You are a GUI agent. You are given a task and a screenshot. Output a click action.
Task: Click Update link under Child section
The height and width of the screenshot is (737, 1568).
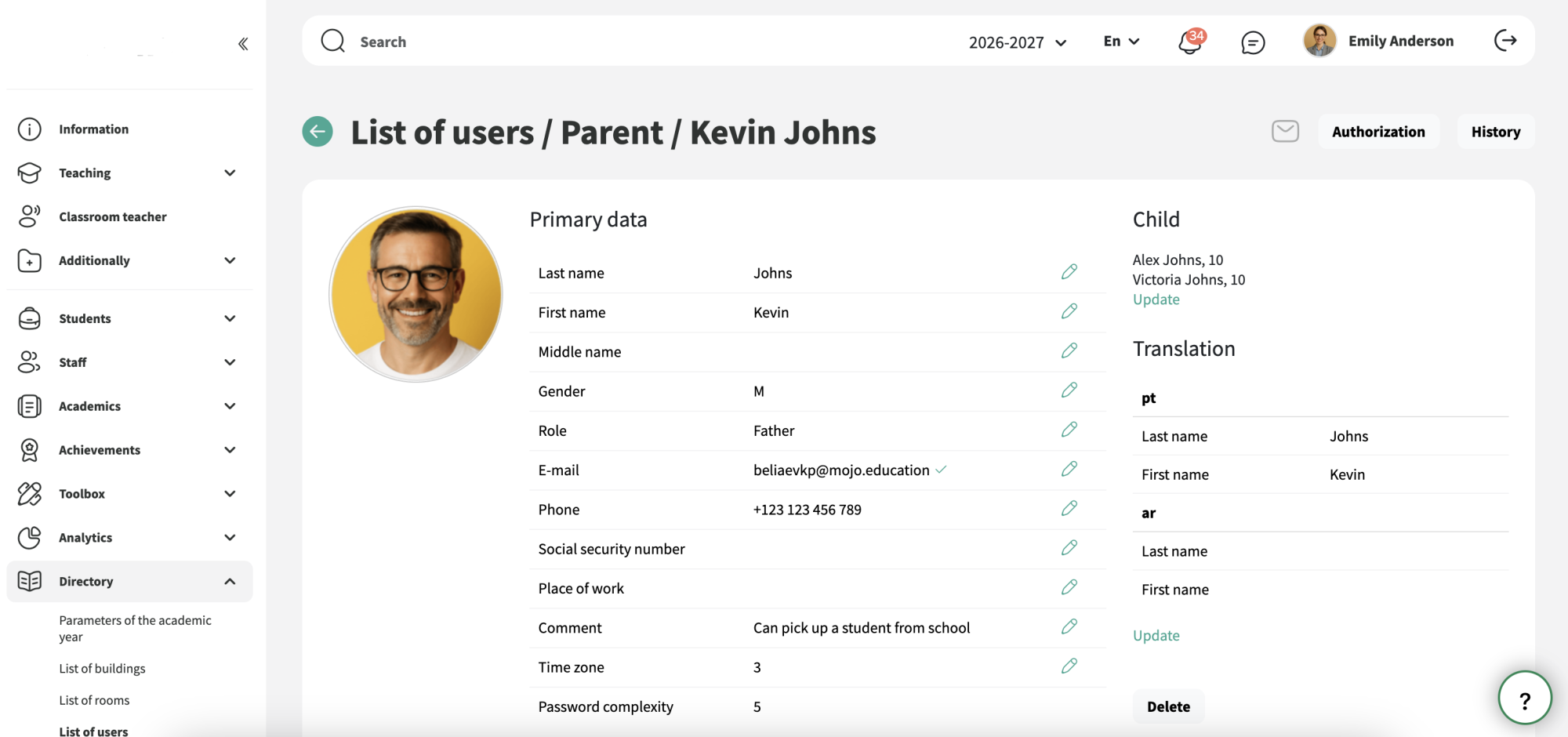[1156, 300]
